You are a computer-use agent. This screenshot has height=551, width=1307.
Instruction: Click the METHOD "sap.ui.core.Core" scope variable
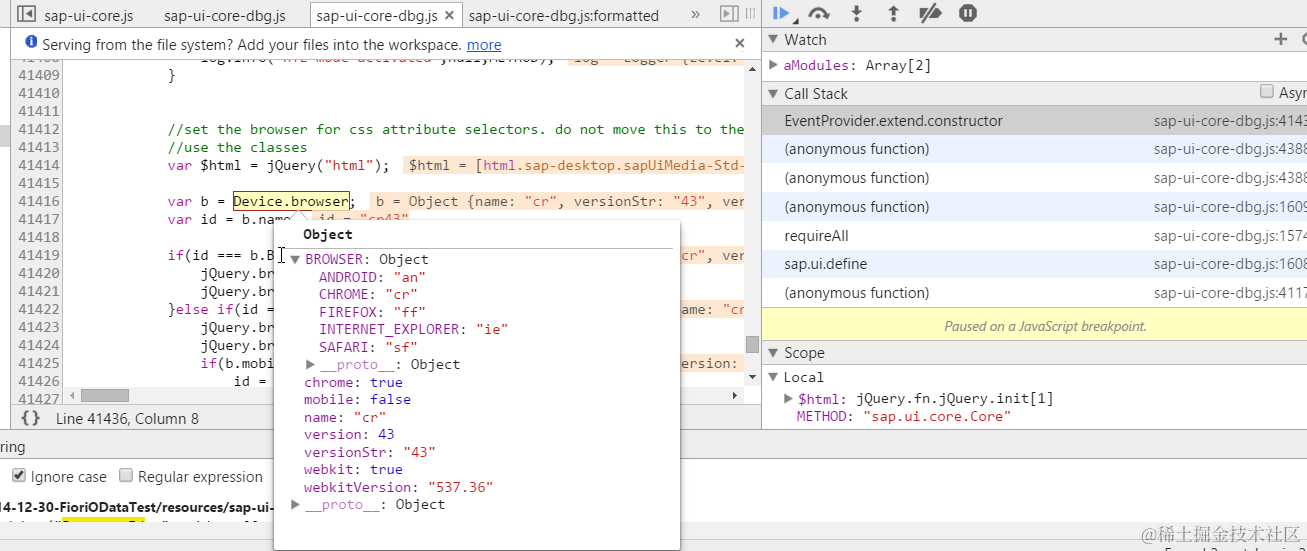(x=904, y=416)
